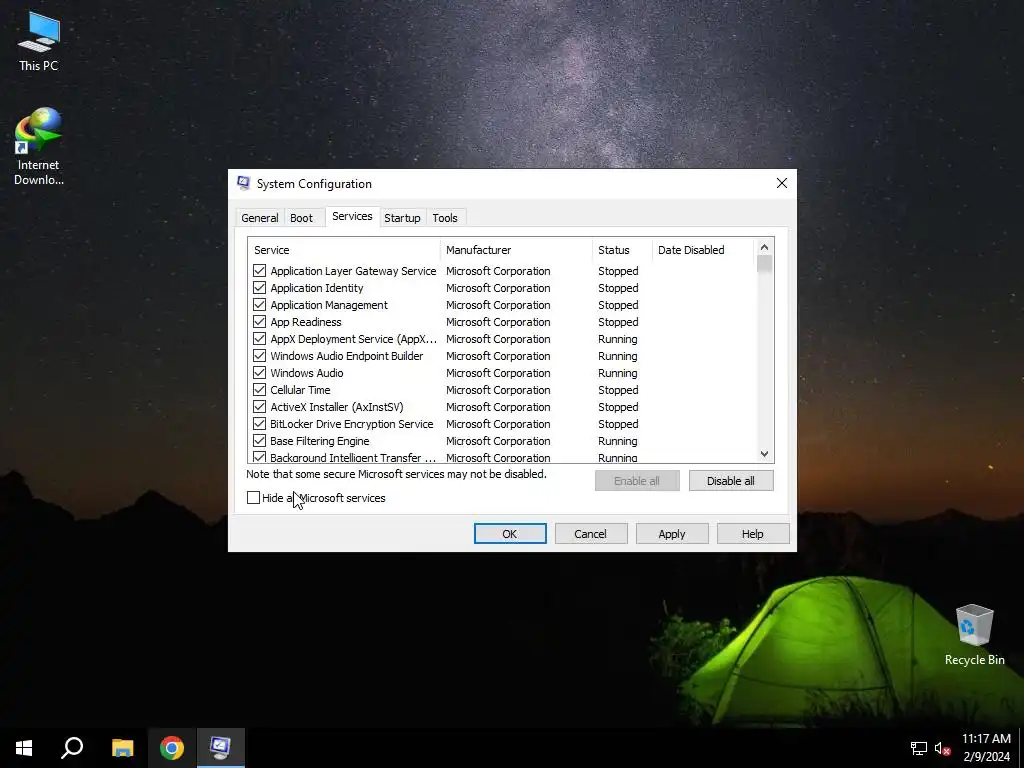Image resolution: width=1024 pixels, height=768 pixels.
Task: Uncheck BitLocker Drive Encryption Service checkbox
Action: [259, 423]
